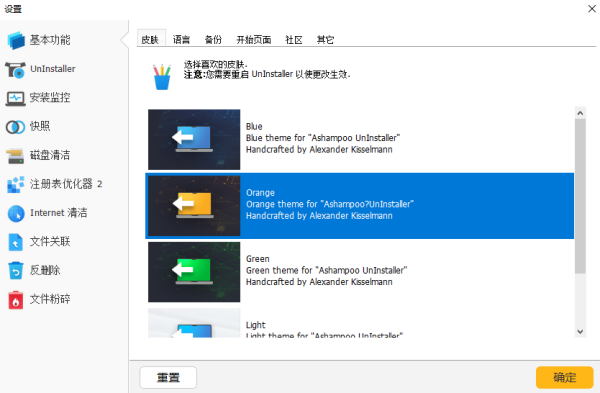Image resolution: width=600 pixels, height=393 pixels.
Task: Click the "Blue theme for Ashampoo UnInstaller" text
Action: point(323,138)
